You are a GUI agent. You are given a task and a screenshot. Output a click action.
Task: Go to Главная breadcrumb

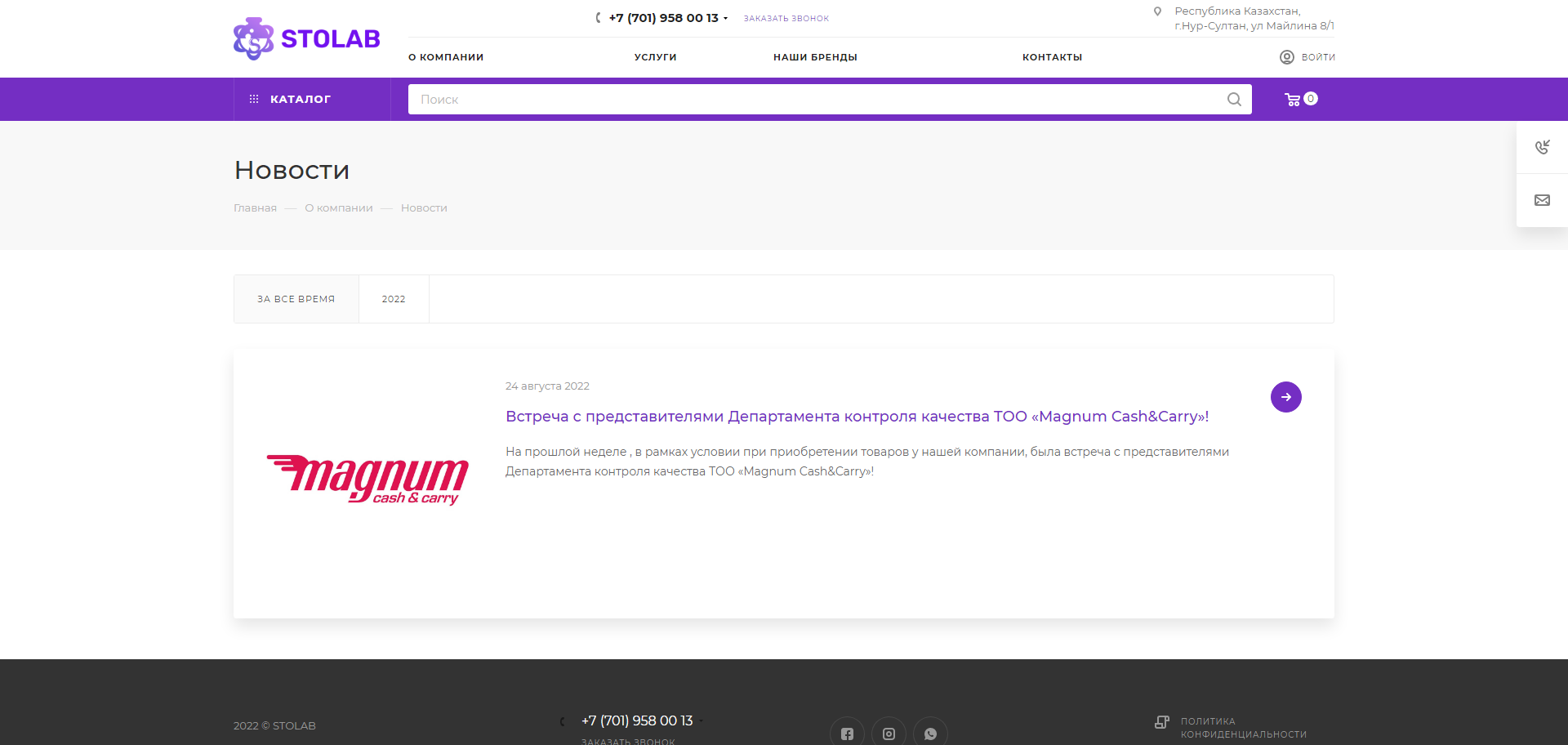pyautogui.click(x=255, y=208)
